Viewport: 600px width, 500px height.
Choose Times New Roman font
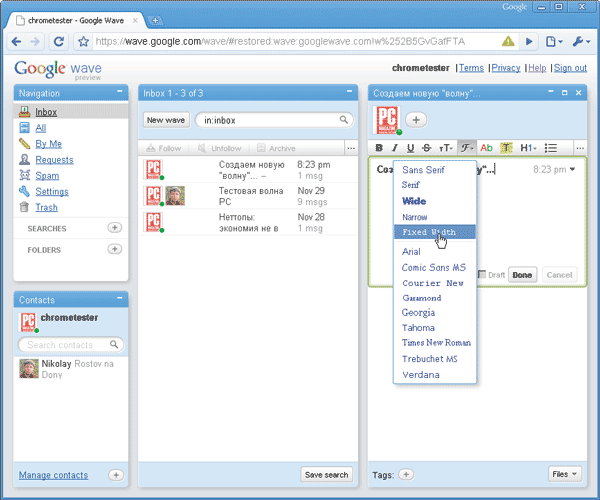click(x=435, y=343)
